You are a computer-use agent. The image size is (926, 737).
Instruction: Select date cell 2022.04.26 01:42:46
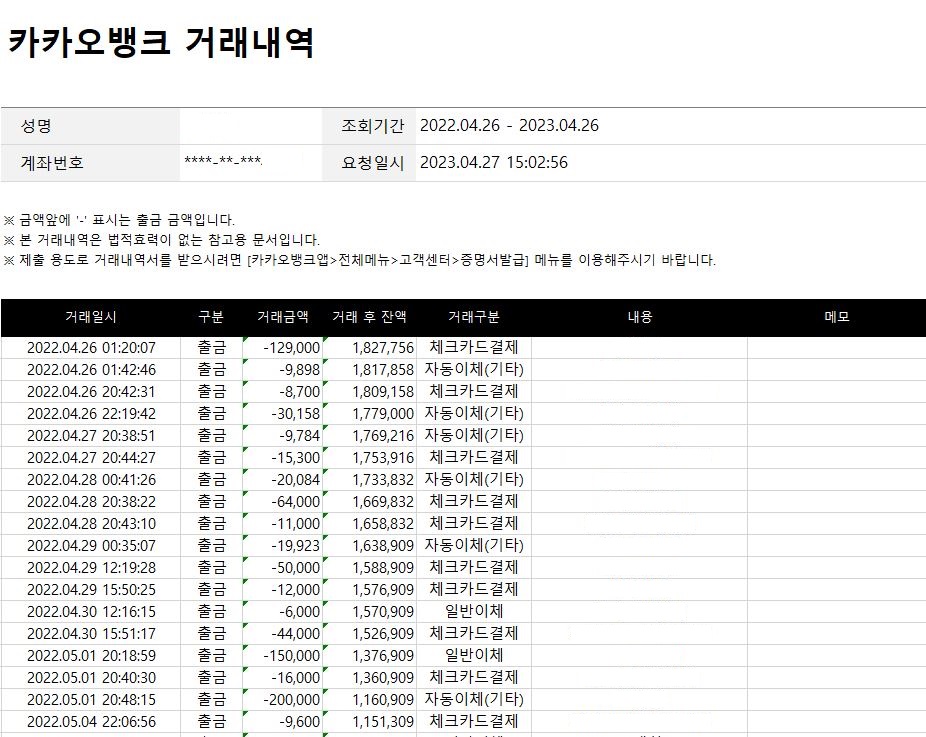coord(91,370)
